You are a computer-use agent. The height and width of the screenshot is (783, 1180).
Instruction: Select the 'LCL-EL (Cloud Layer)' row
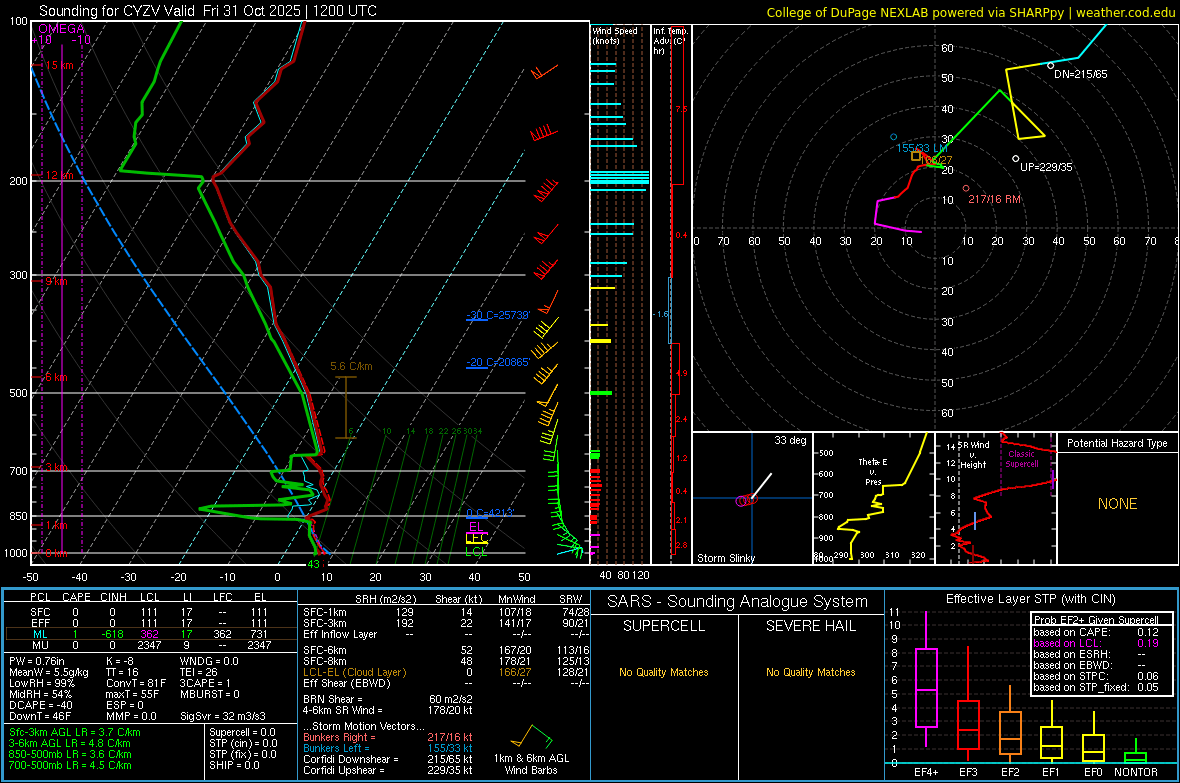click(446, 672)
